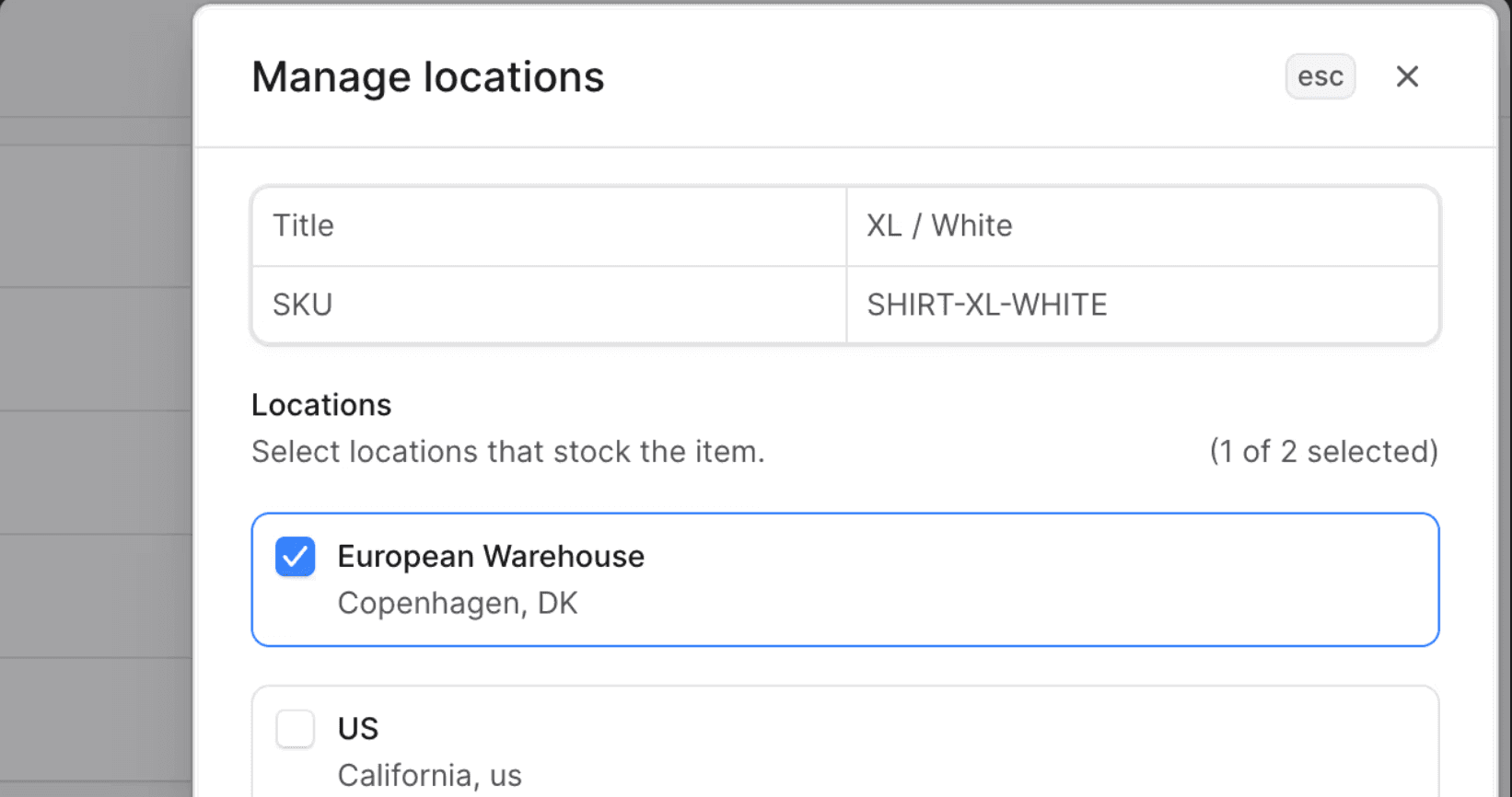
Task: Click the US location name
Action: tap(358, 729)
